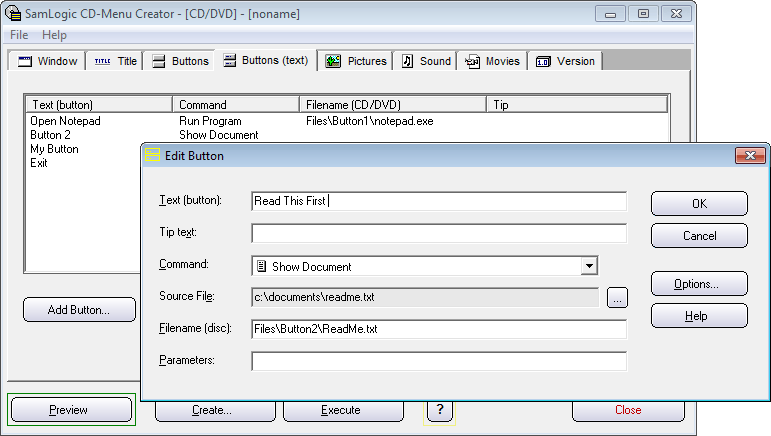Click the Create... button
This screenshot has height=436, width=771.
(x=215, y=409)
